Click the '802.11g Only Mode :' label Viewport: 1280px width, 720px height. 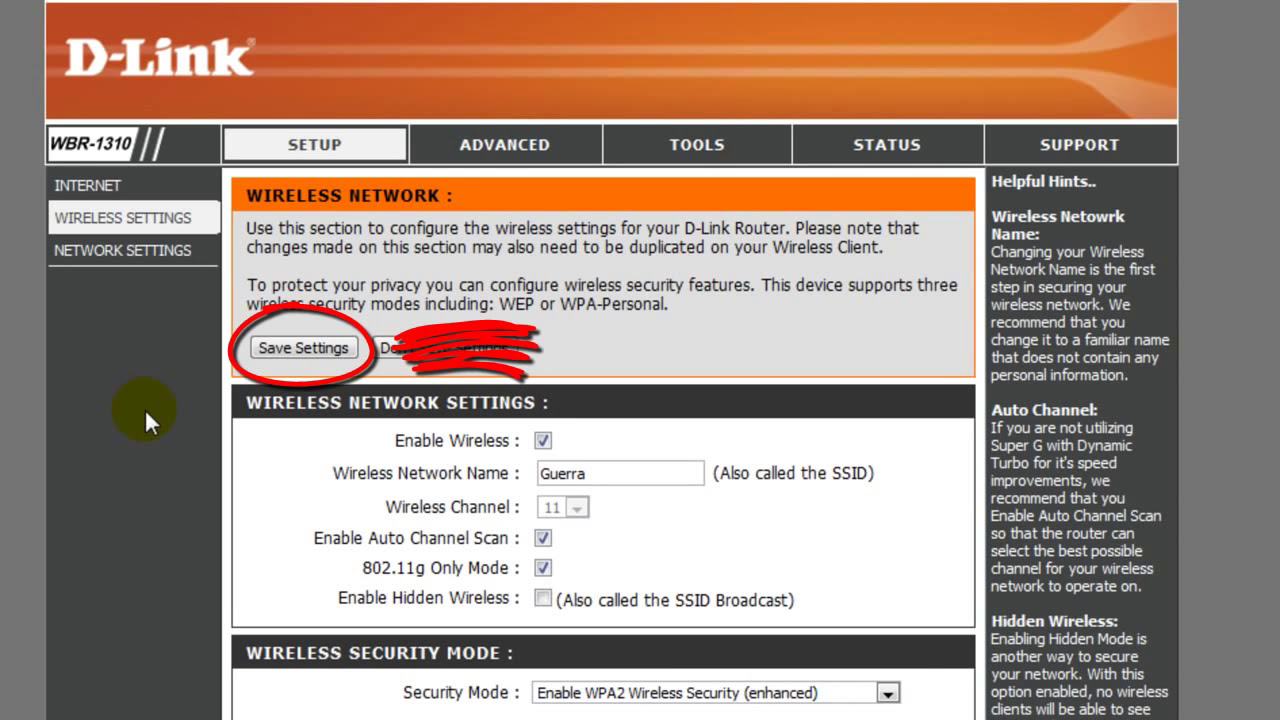441,568
